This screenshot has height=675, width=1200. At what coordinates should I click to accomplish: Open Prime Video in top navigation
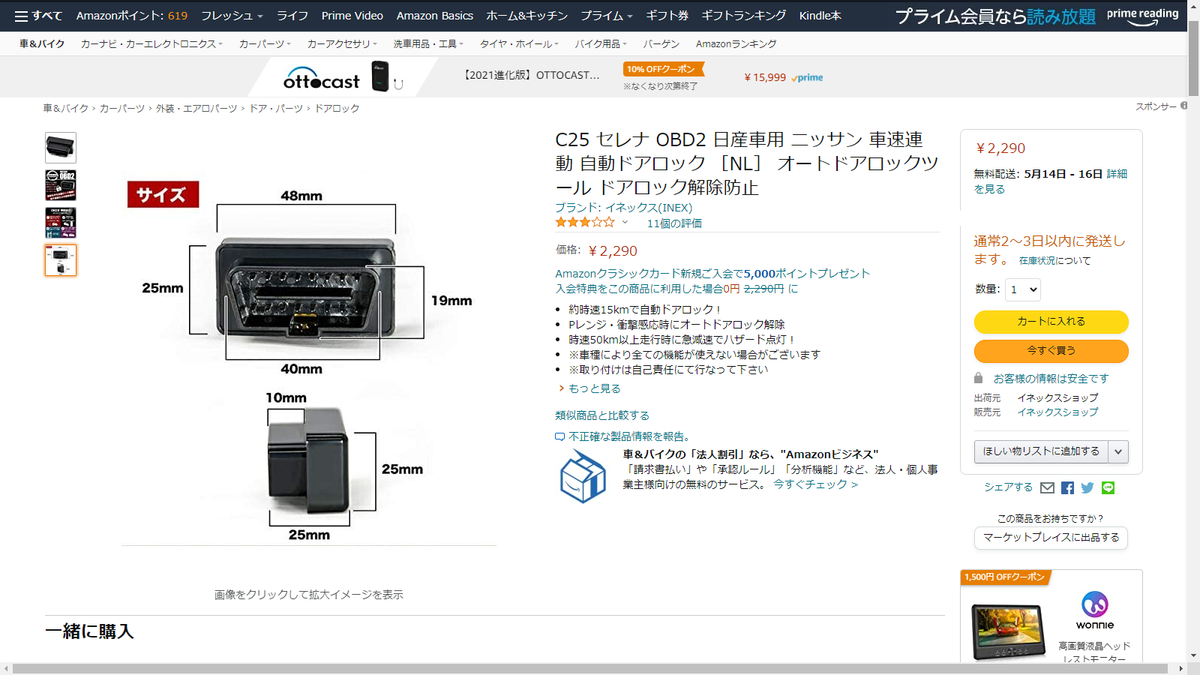click(x=352, y=16)
